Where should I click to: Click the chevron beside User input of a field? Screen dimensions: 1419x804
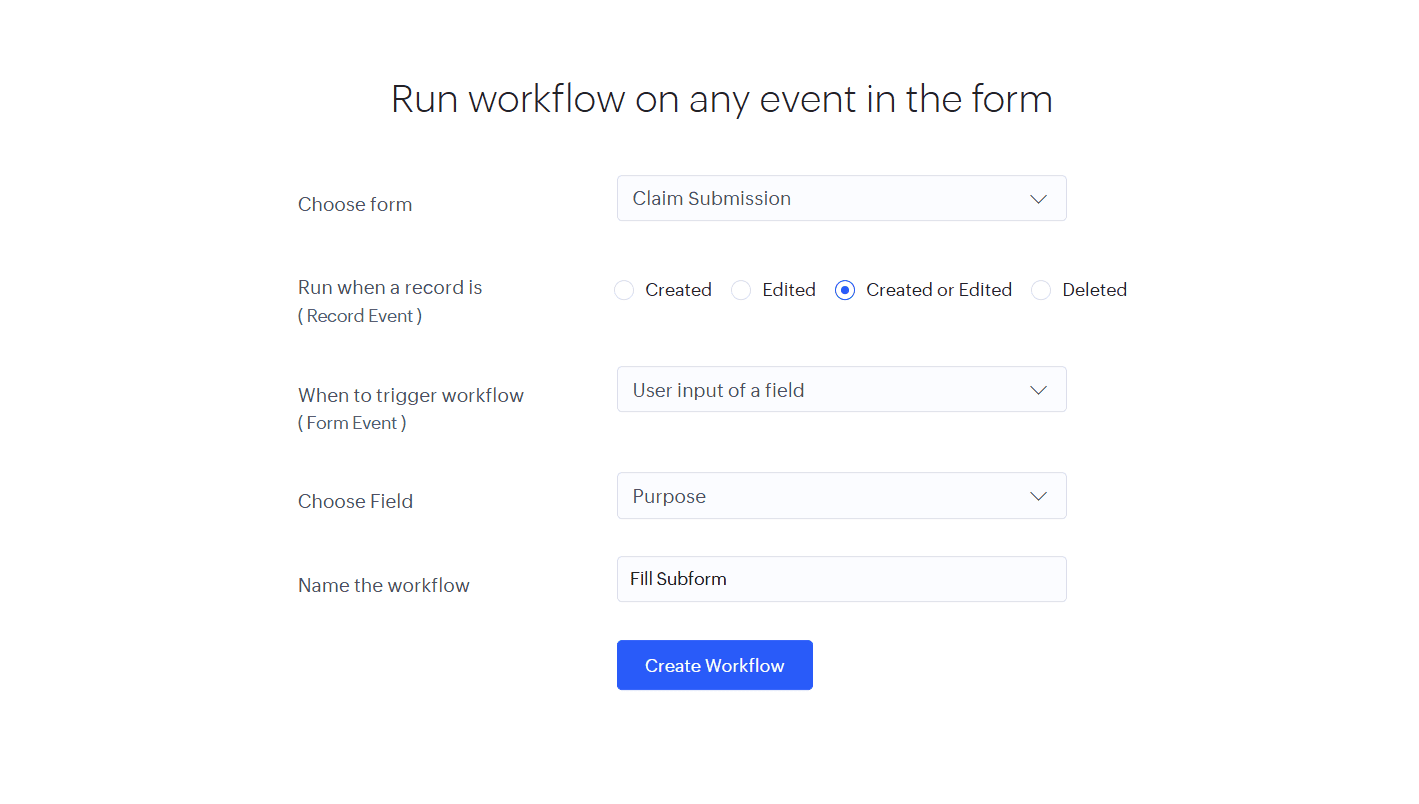pyautogui.click(x=1038, y=390)
